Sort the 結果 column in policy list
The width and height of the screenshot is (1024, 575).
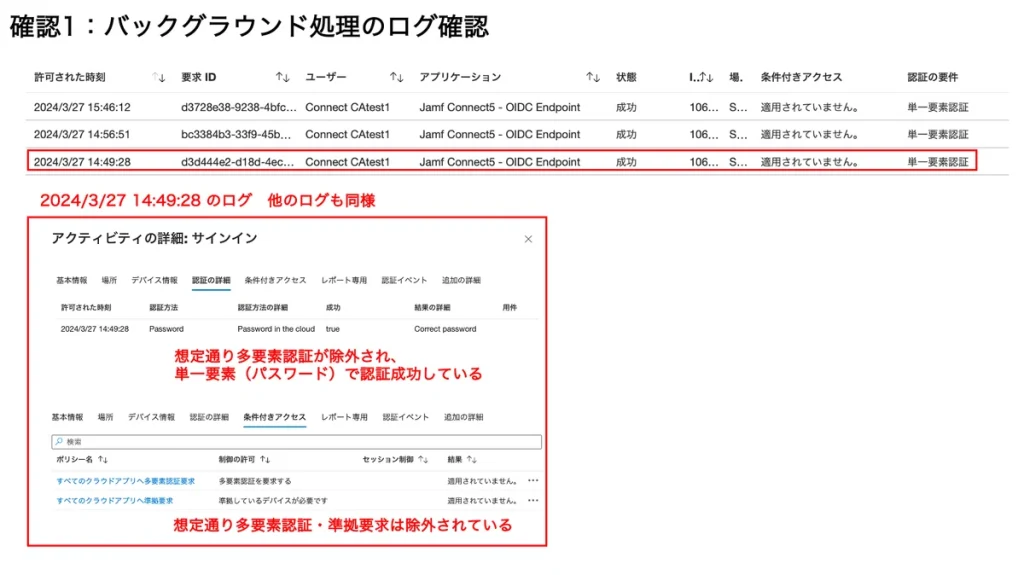click(471, 459)
